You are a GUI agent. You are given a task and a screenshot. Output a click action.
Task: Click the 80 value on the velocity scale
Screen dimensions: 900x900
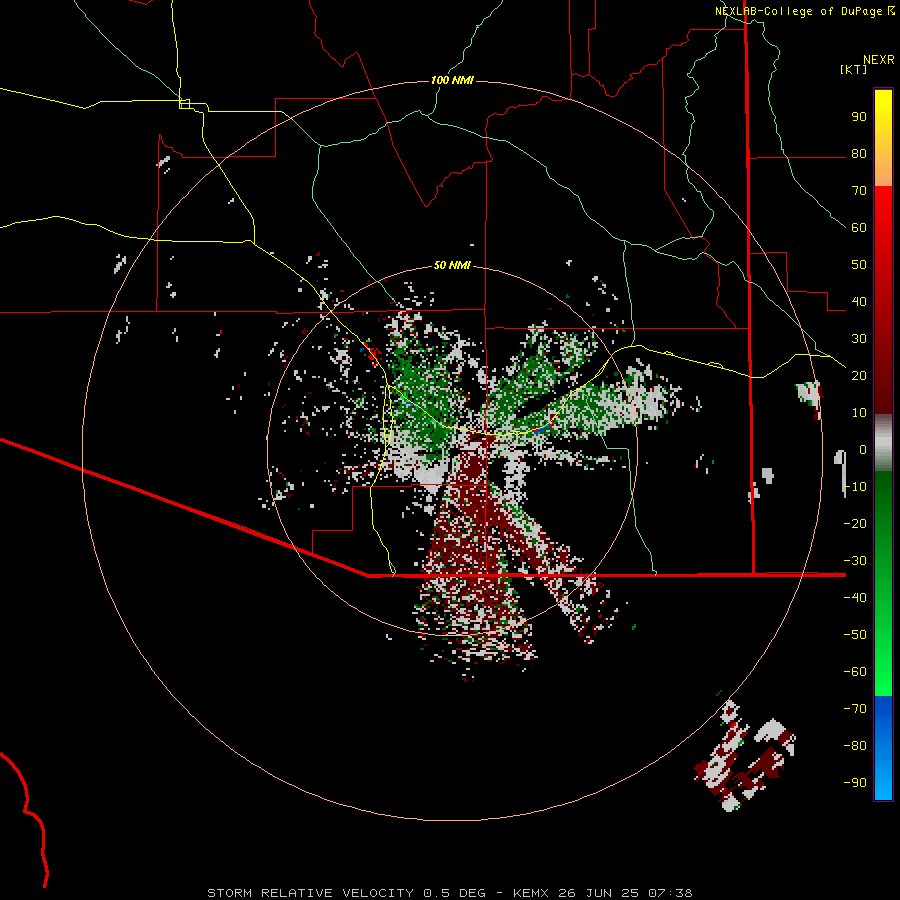tap(859, 154)
